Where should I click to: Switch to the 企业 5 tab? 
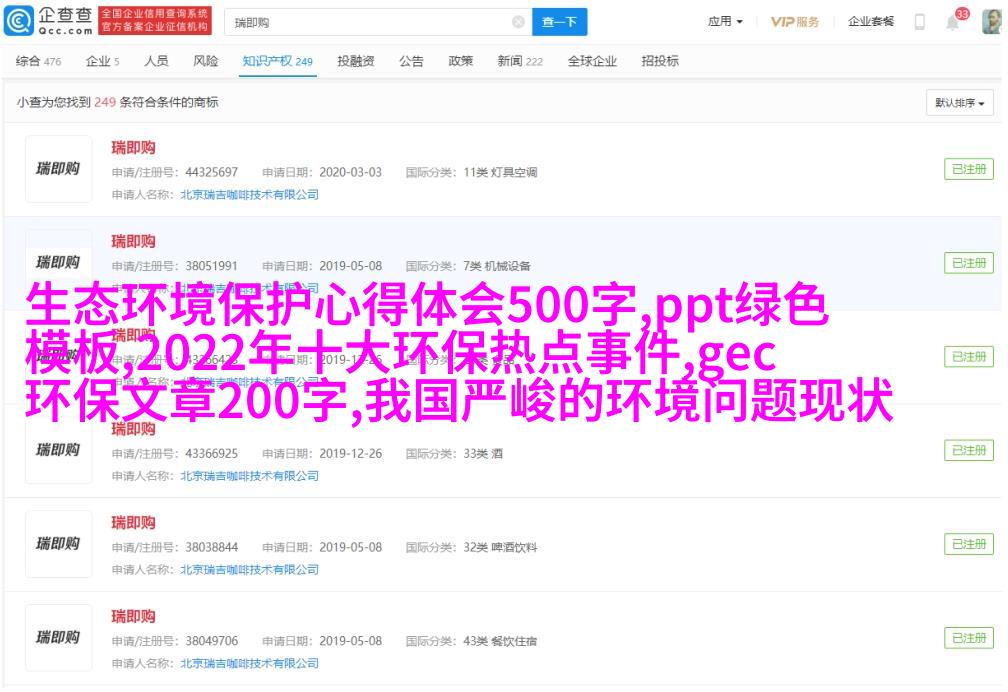(102, 61)
